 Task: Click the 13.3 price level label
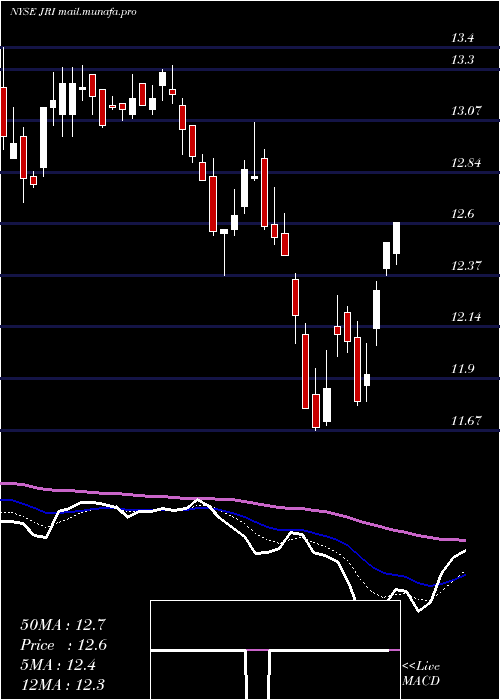(x=462, y=60)
